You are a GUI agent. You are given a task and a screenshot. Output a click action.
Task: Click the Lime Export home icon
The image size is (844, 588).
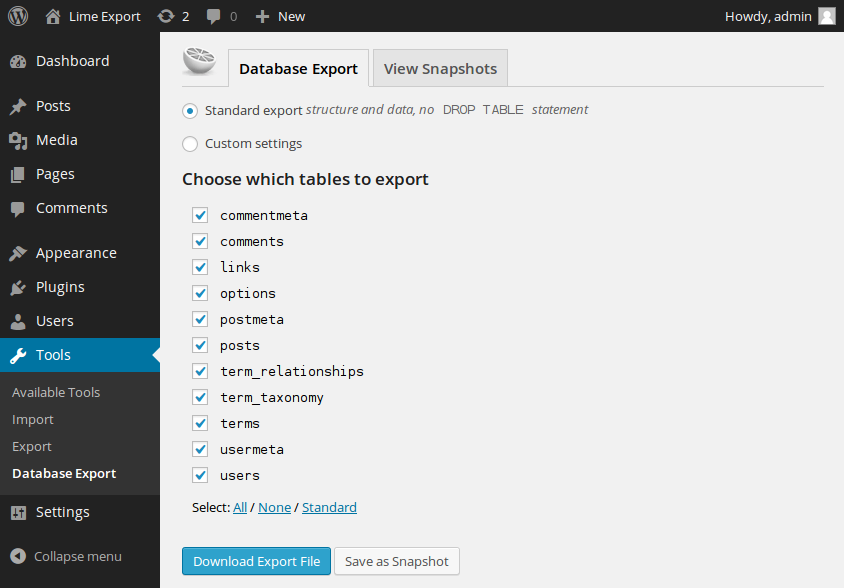53,17
